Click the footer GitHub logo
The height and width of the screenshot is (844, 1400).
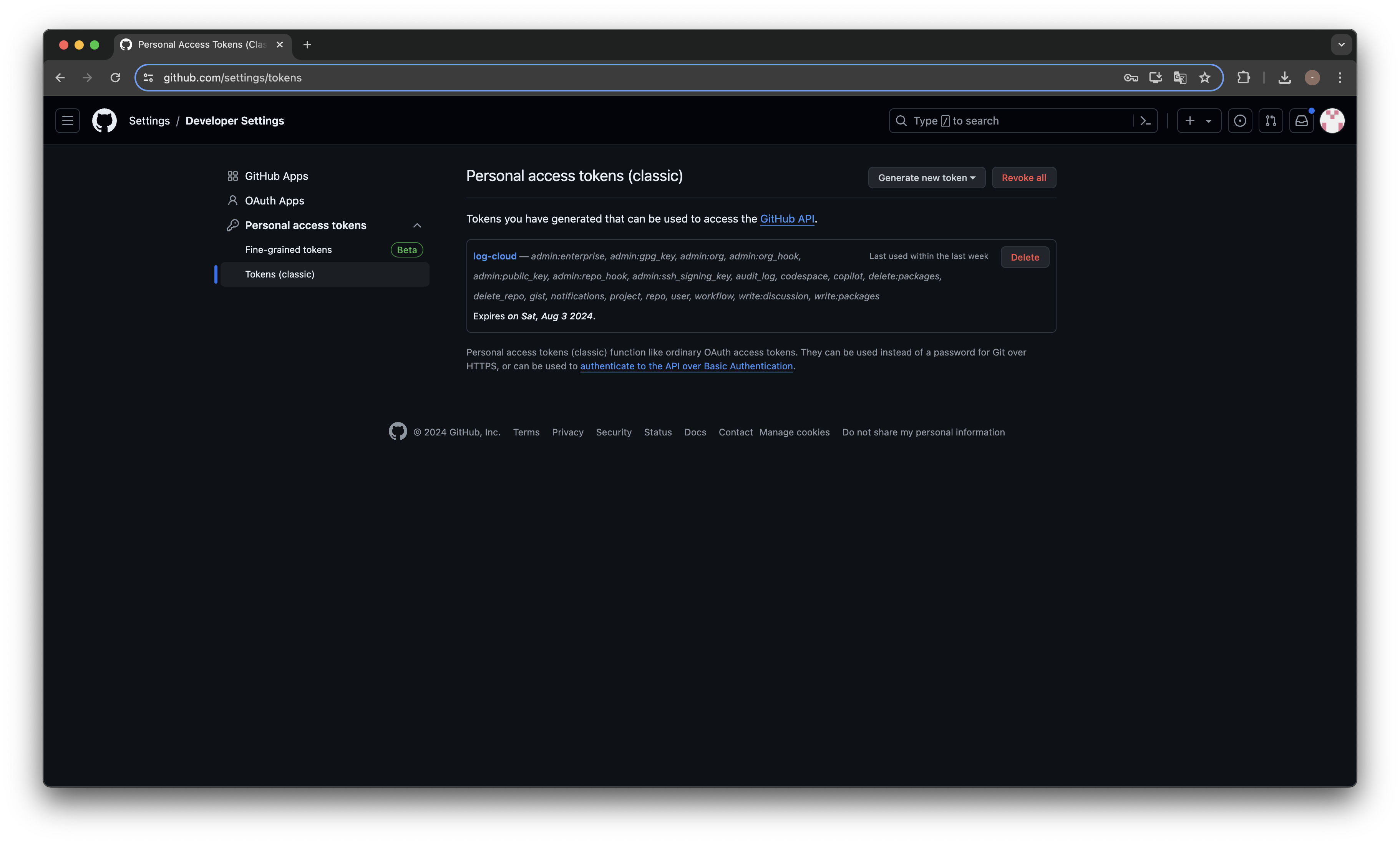tap(398, 431)
